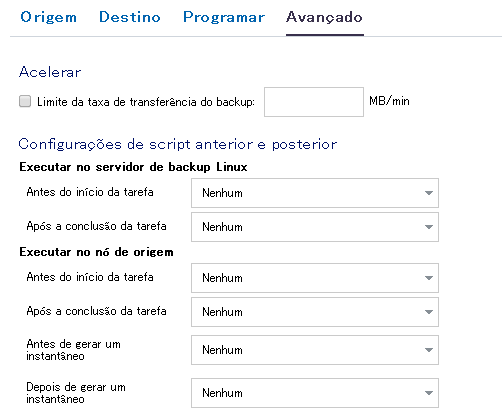Open the Destino tab

[x=130, y=17]
